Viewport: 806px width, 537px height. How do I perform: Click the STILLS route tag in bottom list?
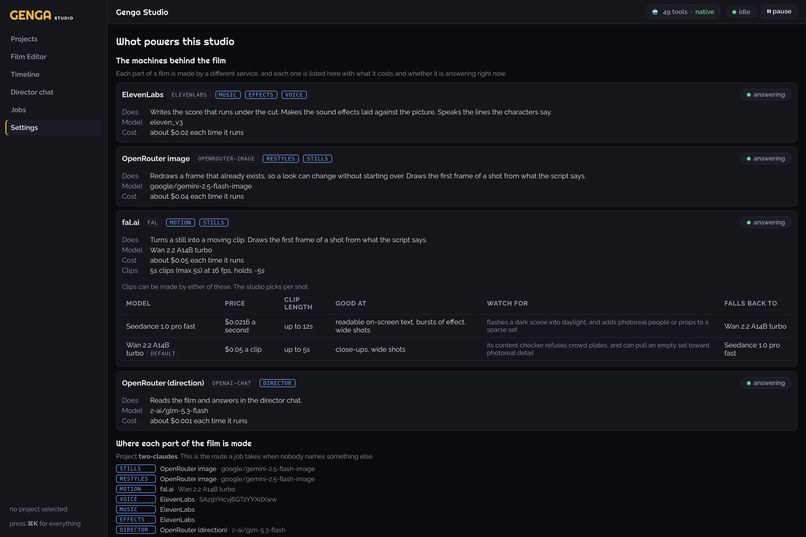[x=136, y=469]
